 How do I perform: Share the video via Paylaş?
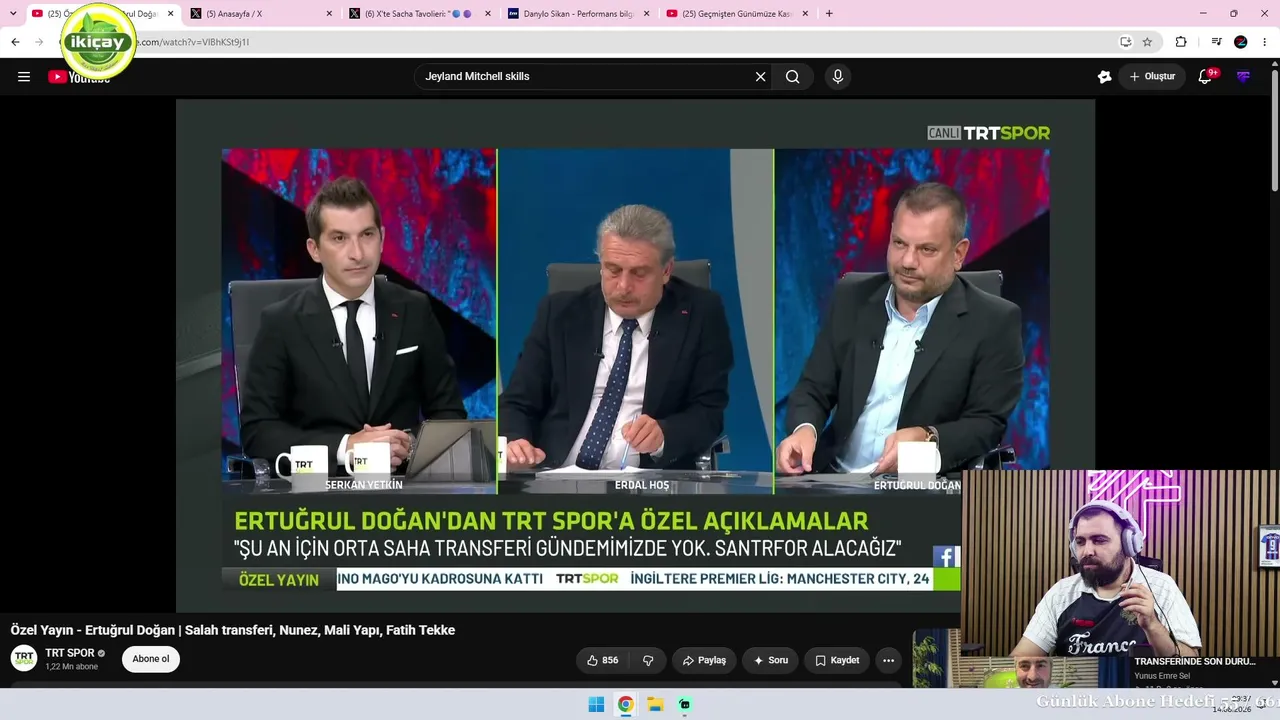tap(704, 660)
